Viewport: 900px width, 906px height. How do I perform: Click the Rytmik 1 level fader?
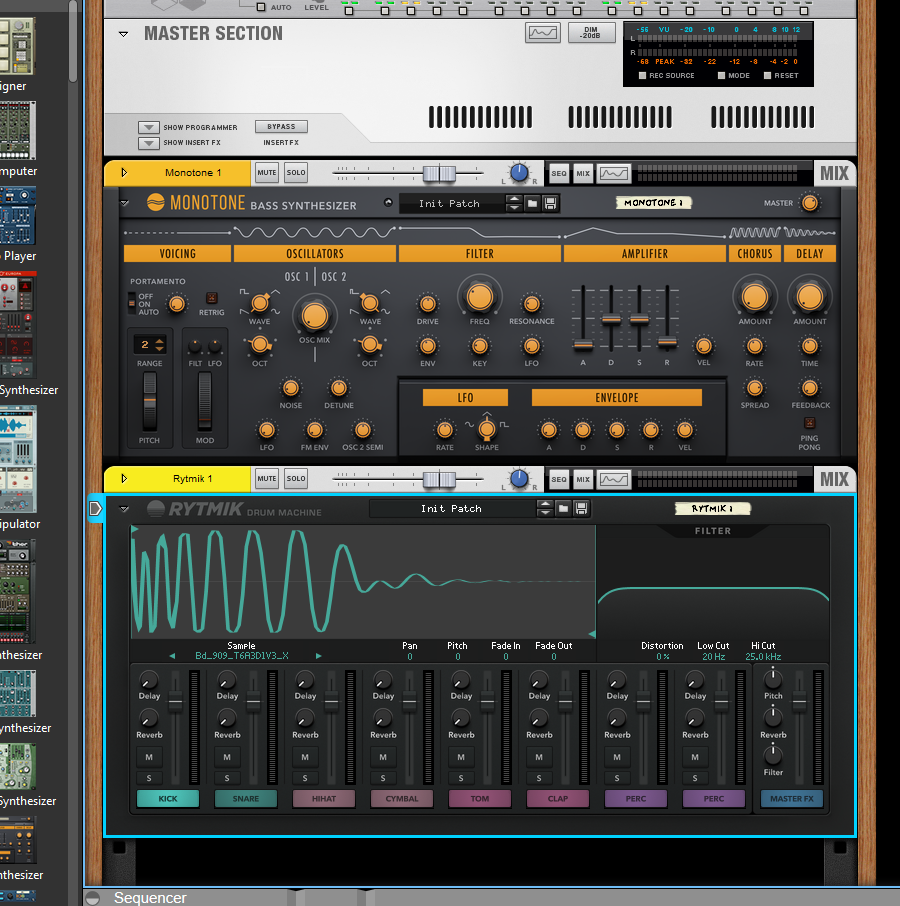click(440, 480)
